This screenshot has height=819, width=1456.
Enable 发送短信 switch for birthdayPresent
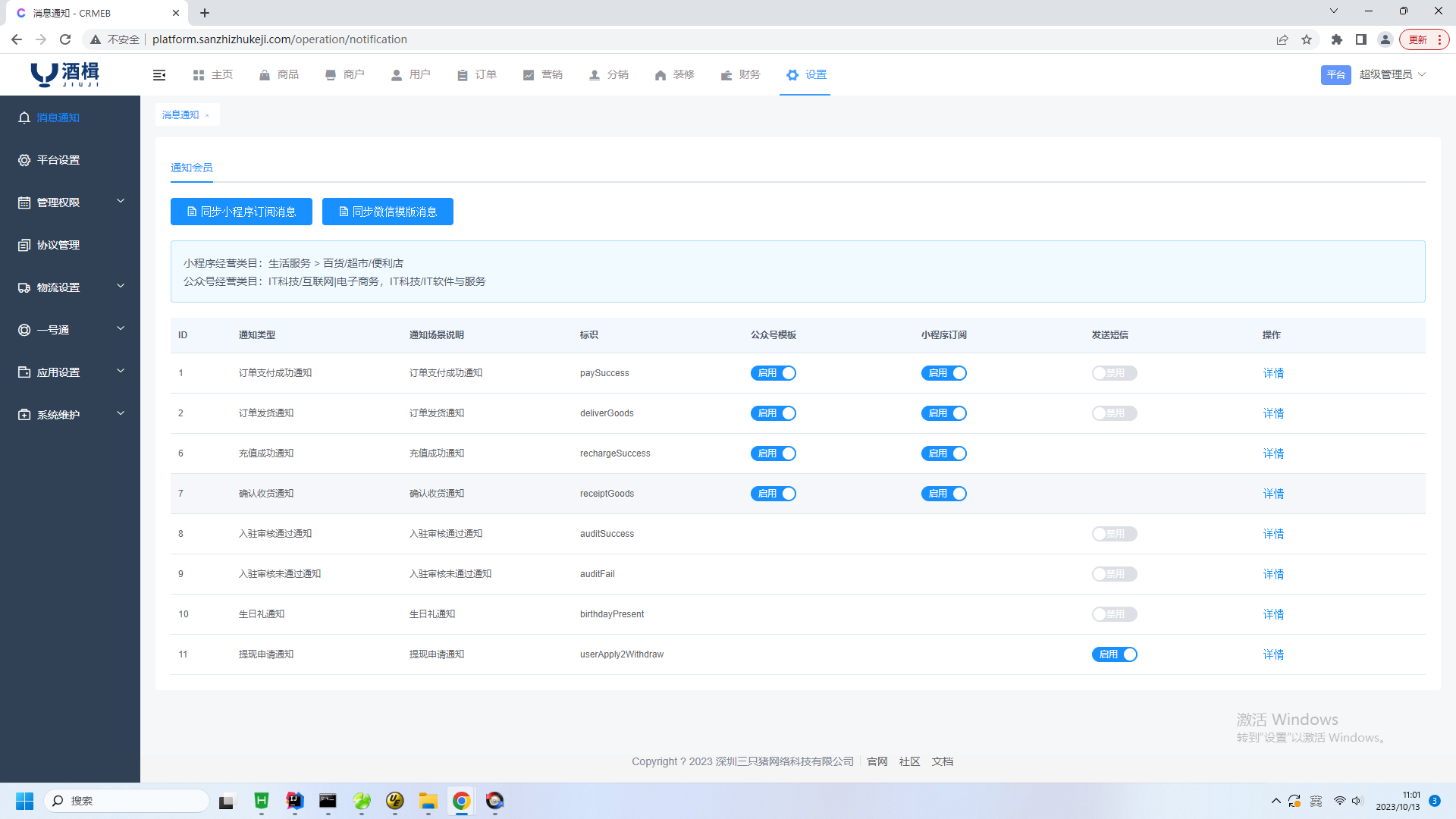[1115, 614]
